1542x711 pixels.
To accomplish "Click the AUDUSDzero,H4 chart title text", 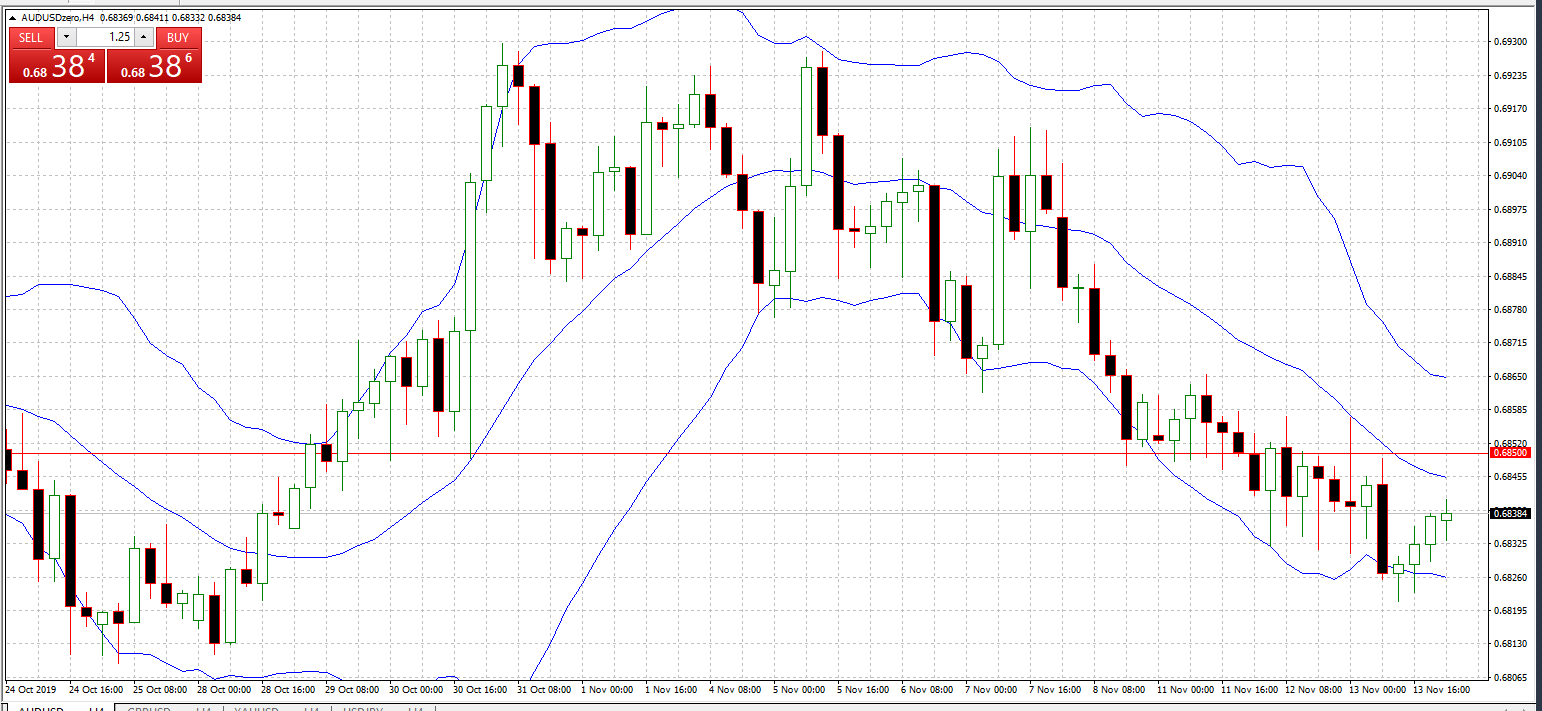I will click(x=58, y=18).
